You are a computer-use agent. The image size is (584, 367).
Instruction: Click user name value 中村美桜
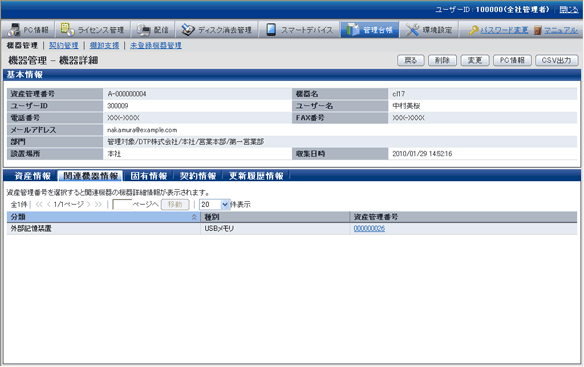(406, 106)
